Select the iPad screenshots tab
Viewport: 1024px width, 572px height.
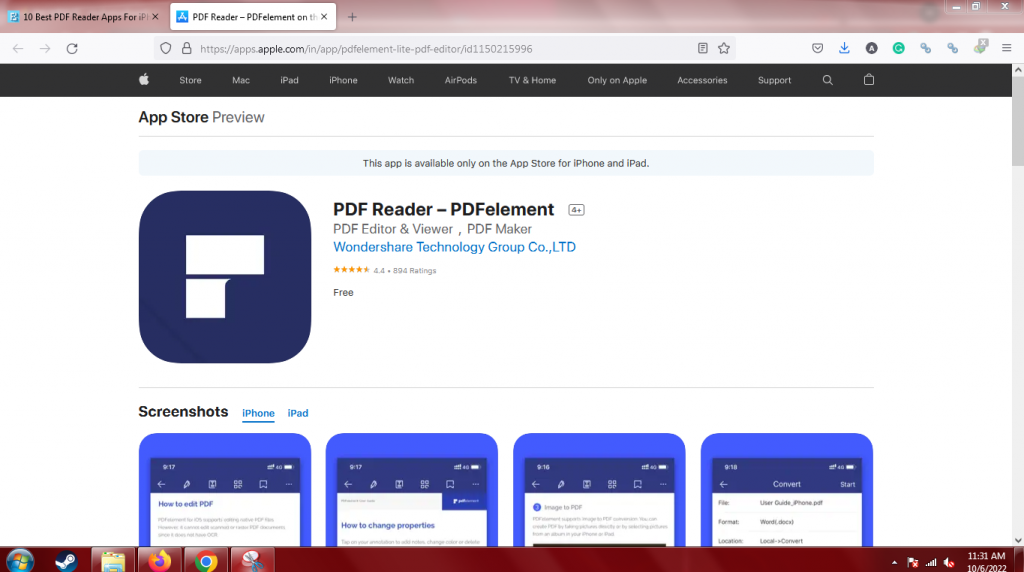298,413
